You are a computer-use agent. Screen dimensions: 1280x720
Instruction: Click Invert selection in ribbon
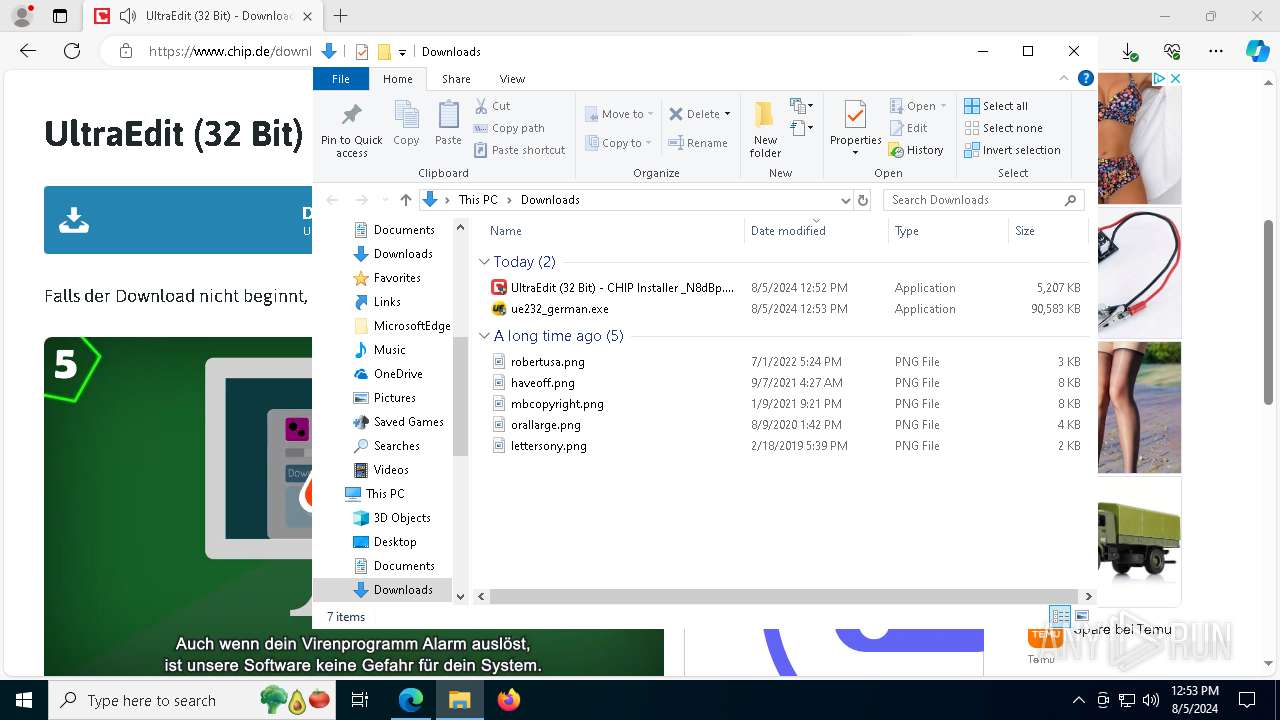pyautogui.click(x=1012, y=150)
